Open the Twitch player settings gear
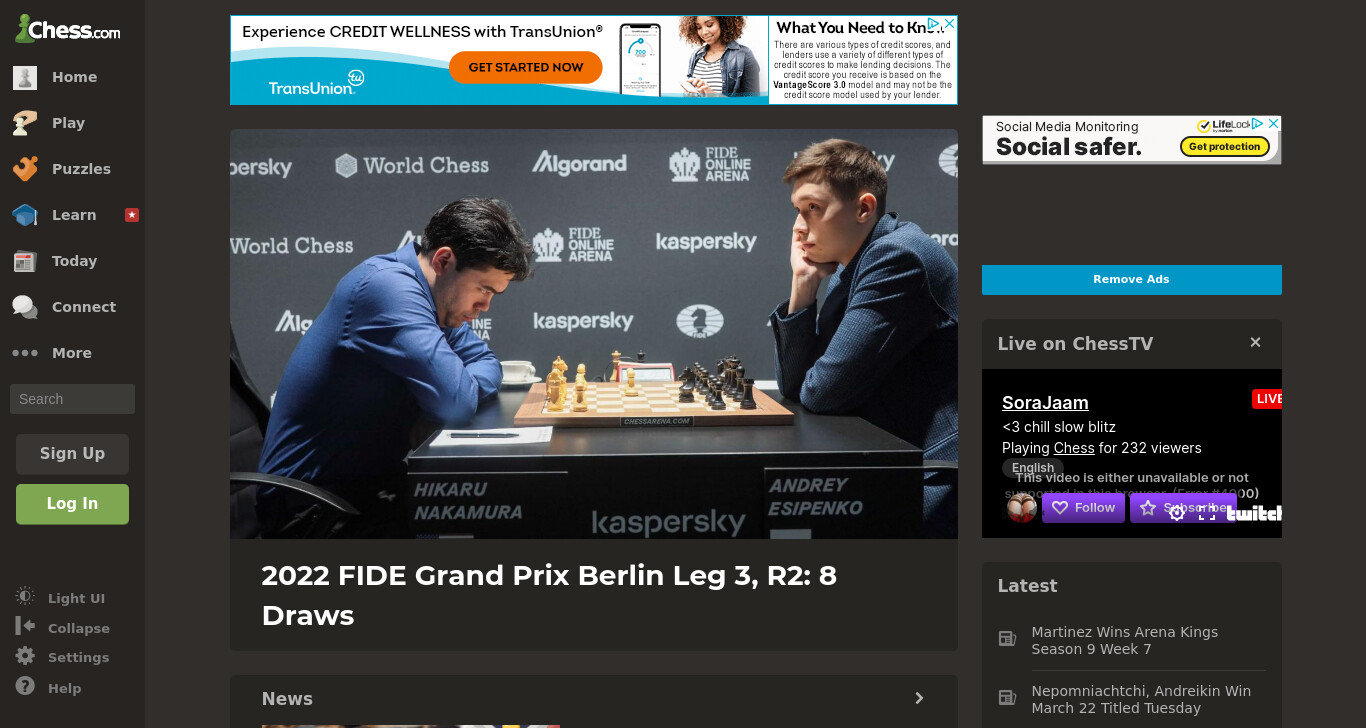The image size is (1366, 728). [x=1177, y=512]
